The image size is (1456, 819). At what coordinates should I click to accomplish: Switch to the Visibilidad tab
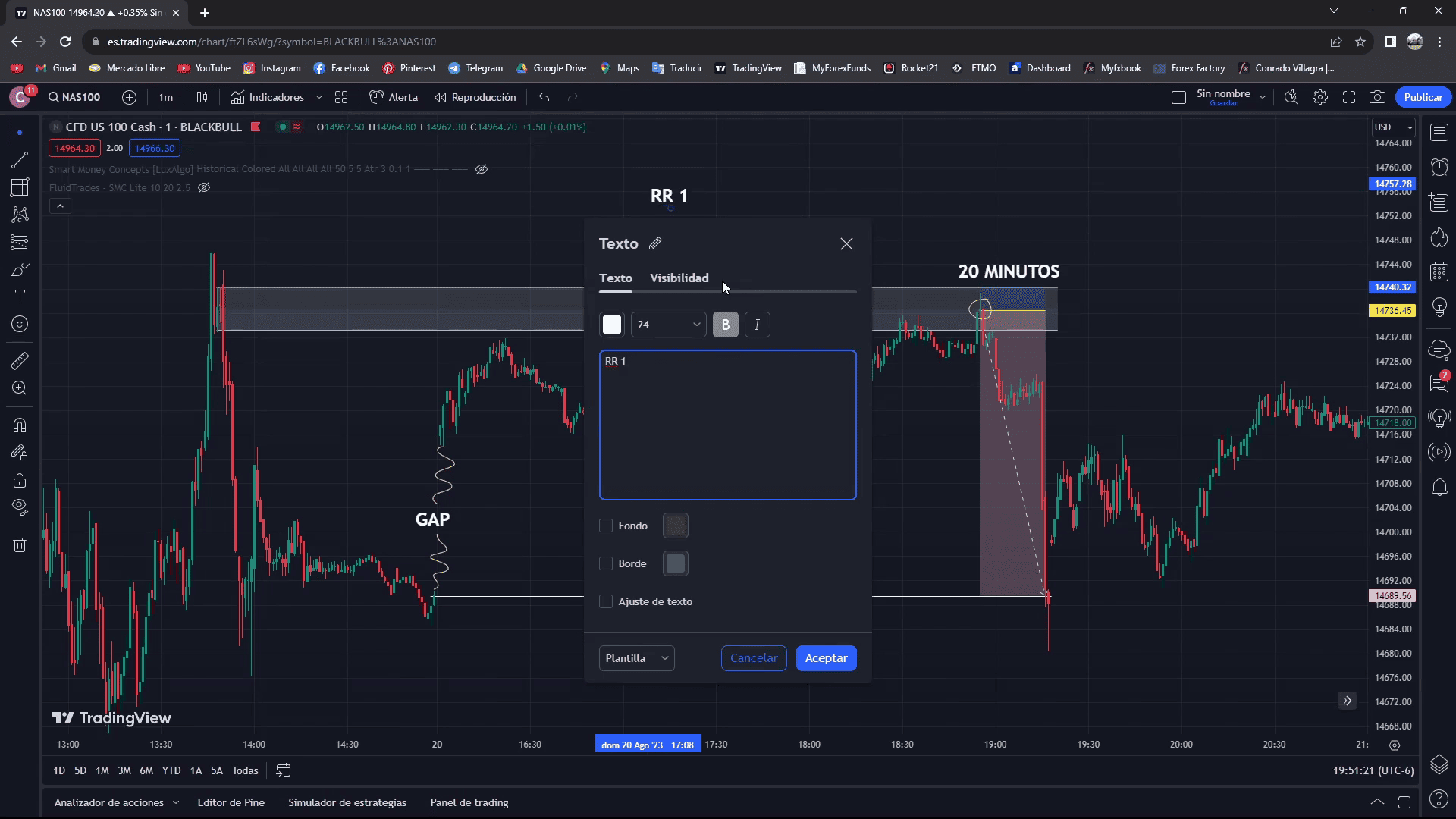pos(679,278)
